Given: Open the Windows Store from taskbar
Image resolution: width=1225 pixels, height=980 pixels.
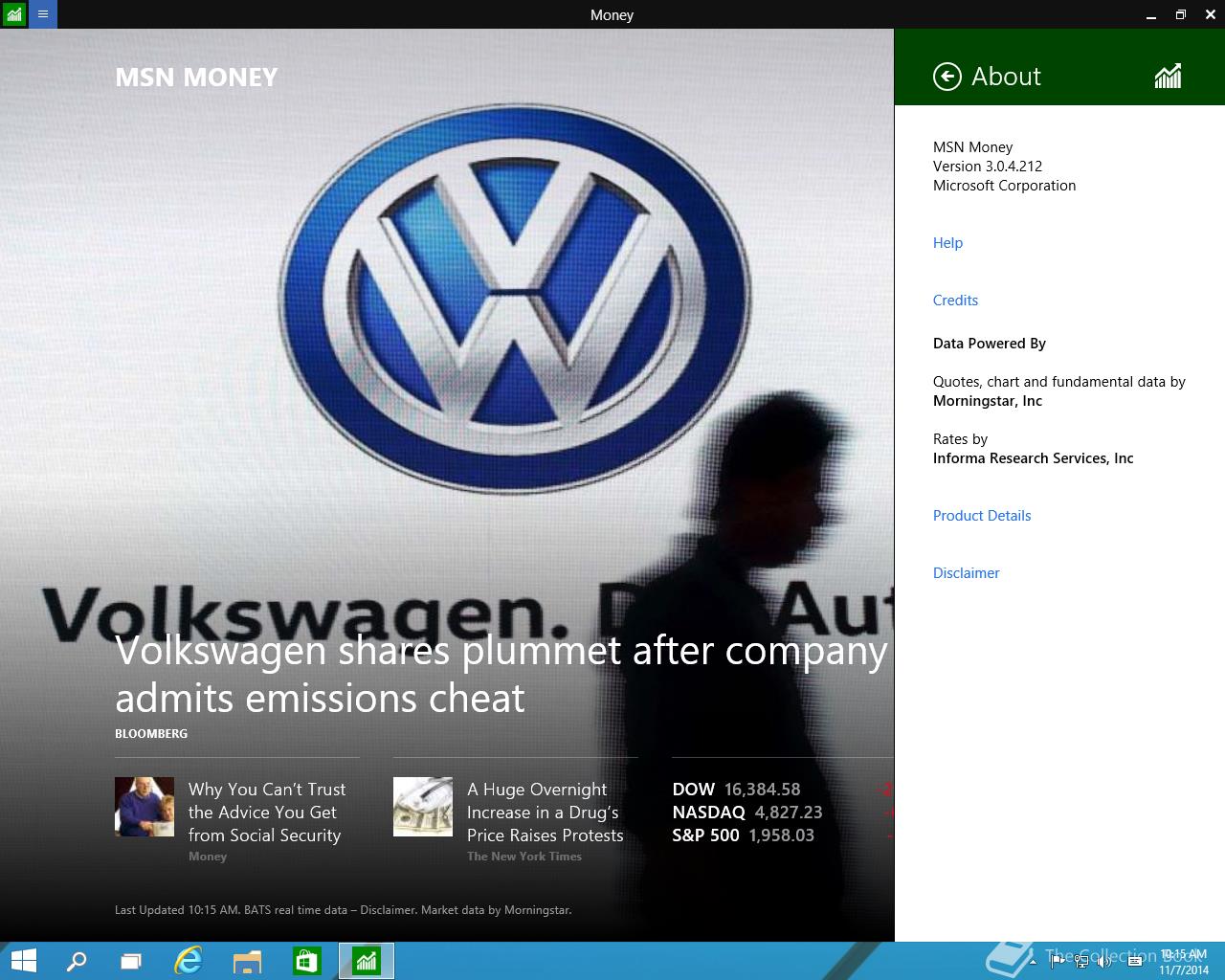Looking at the screenshot, I should point(306,961).
